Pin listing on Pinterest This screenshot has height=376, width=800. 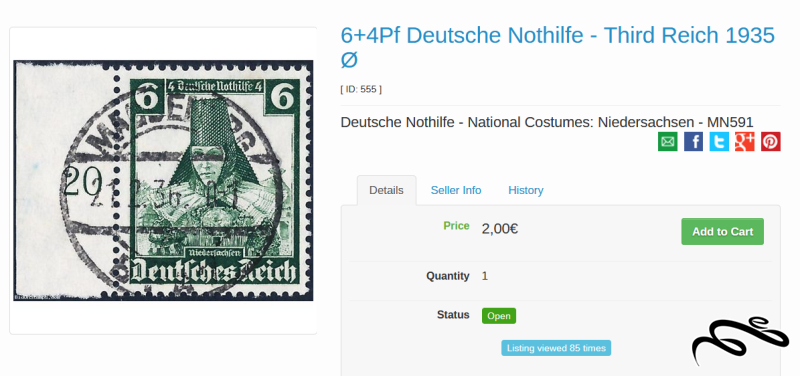771,141
